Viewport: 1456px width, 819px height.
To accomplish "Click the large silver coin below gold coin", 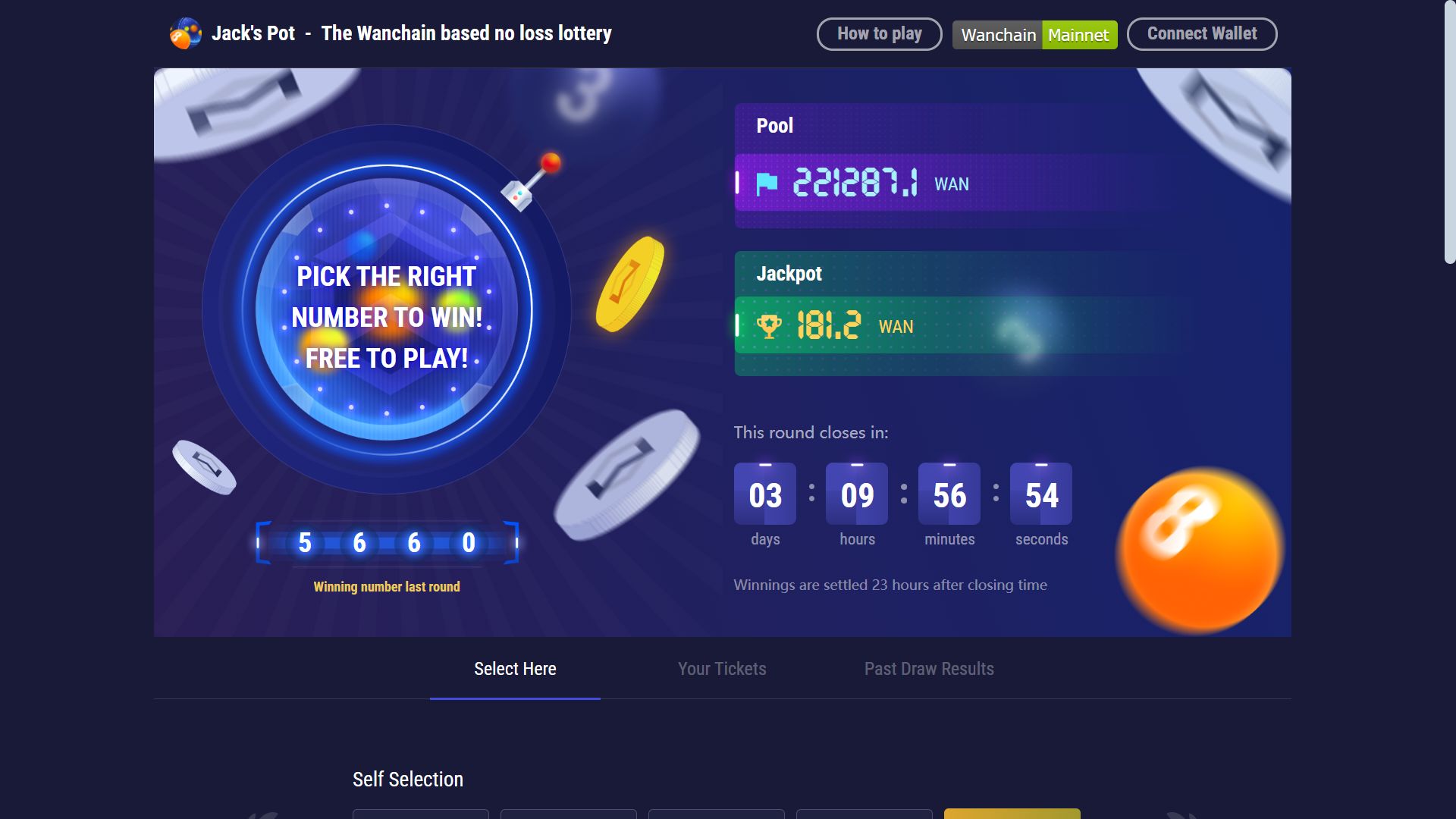I will [626, 473].
